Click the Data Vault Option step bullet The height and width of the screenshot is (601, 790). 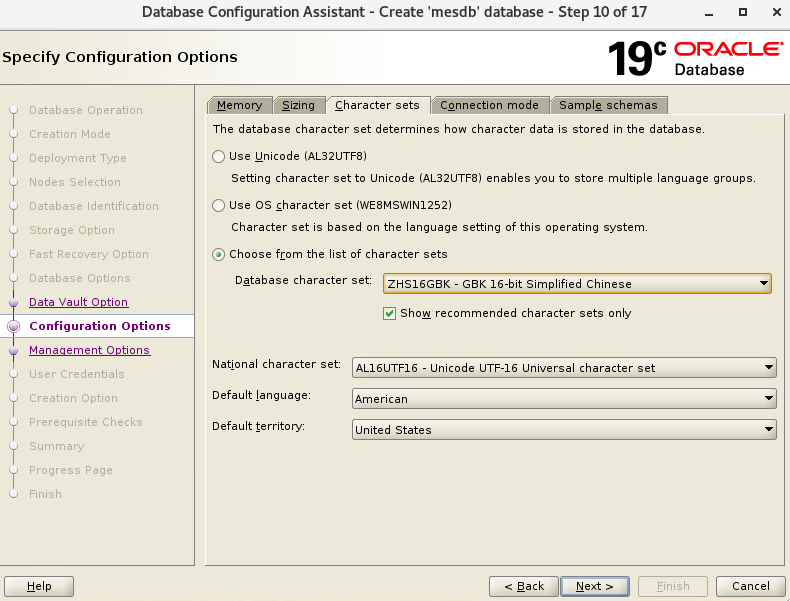point(13,302)
